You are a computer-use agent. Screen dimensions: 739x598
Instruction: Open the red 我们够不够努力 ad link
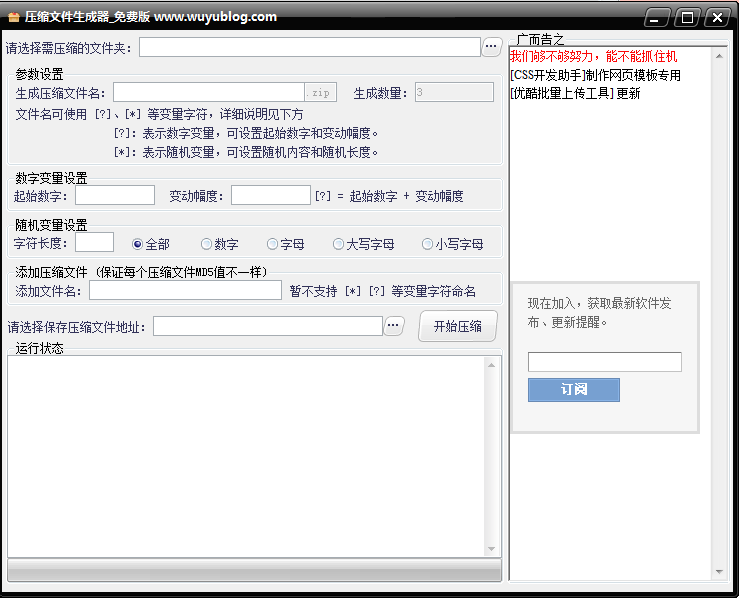tap(593, 57)
